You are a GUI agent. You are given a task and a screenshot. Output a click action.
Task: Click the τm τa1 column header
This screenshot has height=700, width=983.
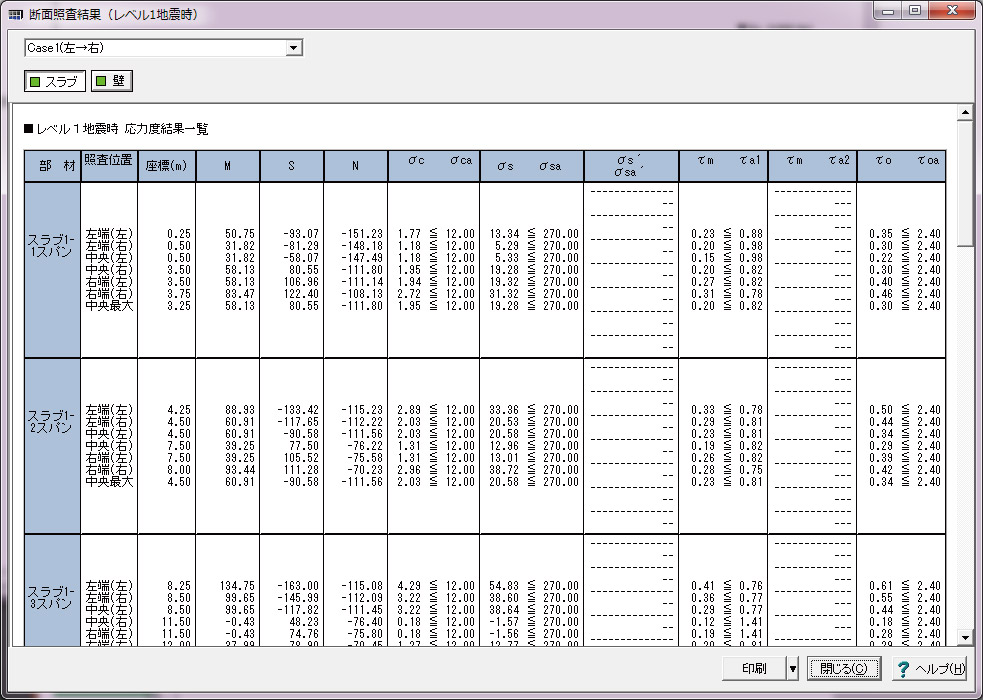point(723,166)
